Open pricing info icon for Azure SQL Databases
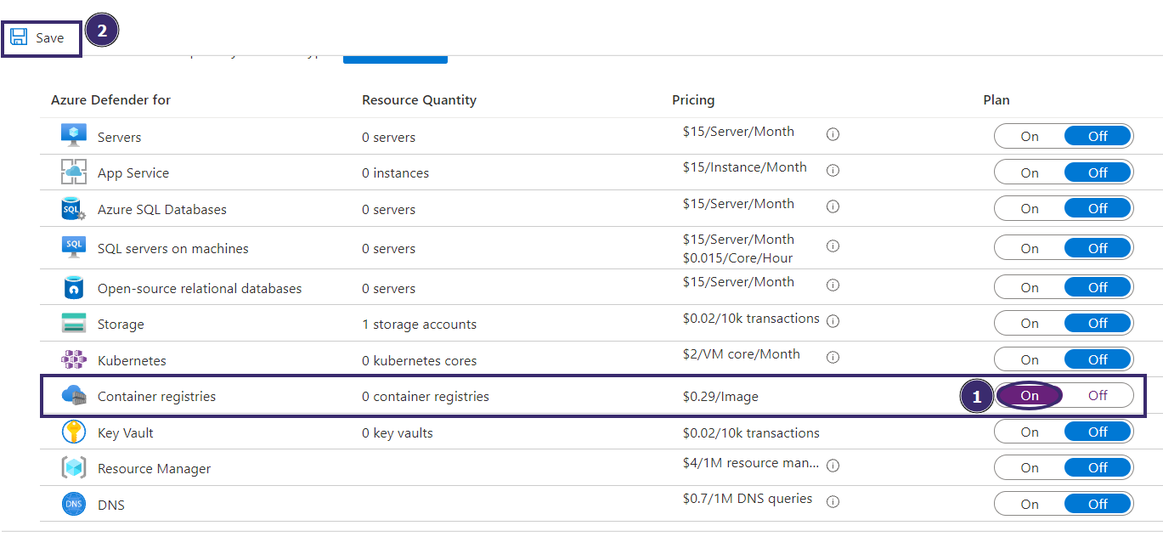Viewport: 1163px width, 548px height. click(x=833, y=206)
